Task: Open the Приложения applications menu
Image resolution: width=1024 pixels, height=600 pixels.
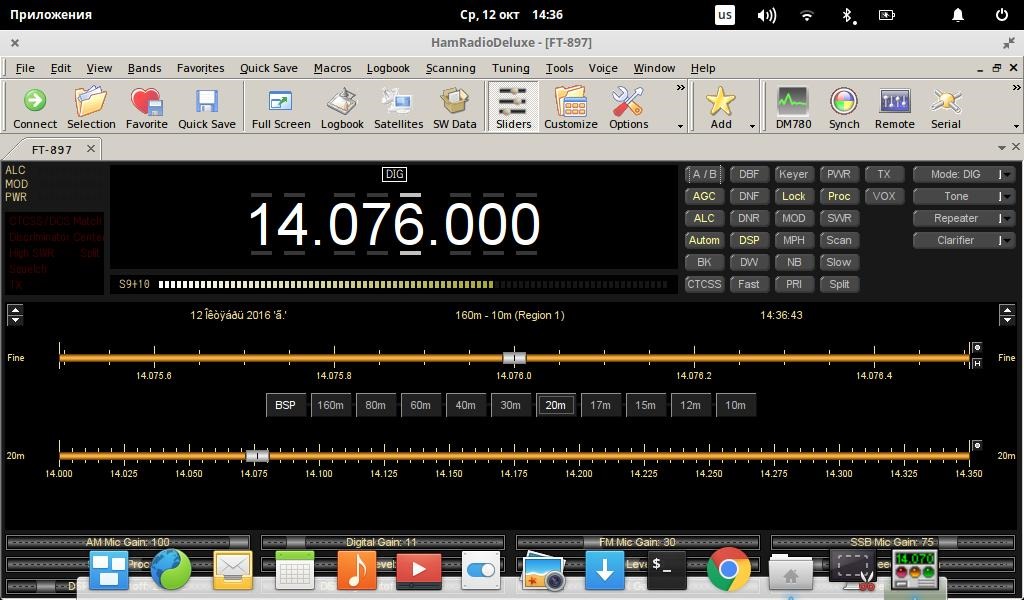Action: pyautogui.click(x=50, y=14)
